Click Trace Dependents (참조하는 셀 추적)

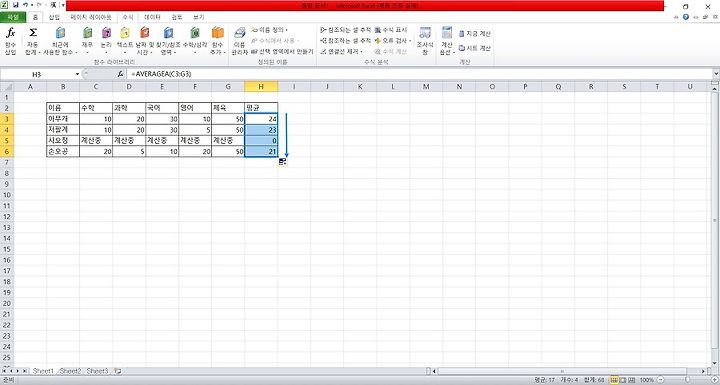[x=345, y=41]
